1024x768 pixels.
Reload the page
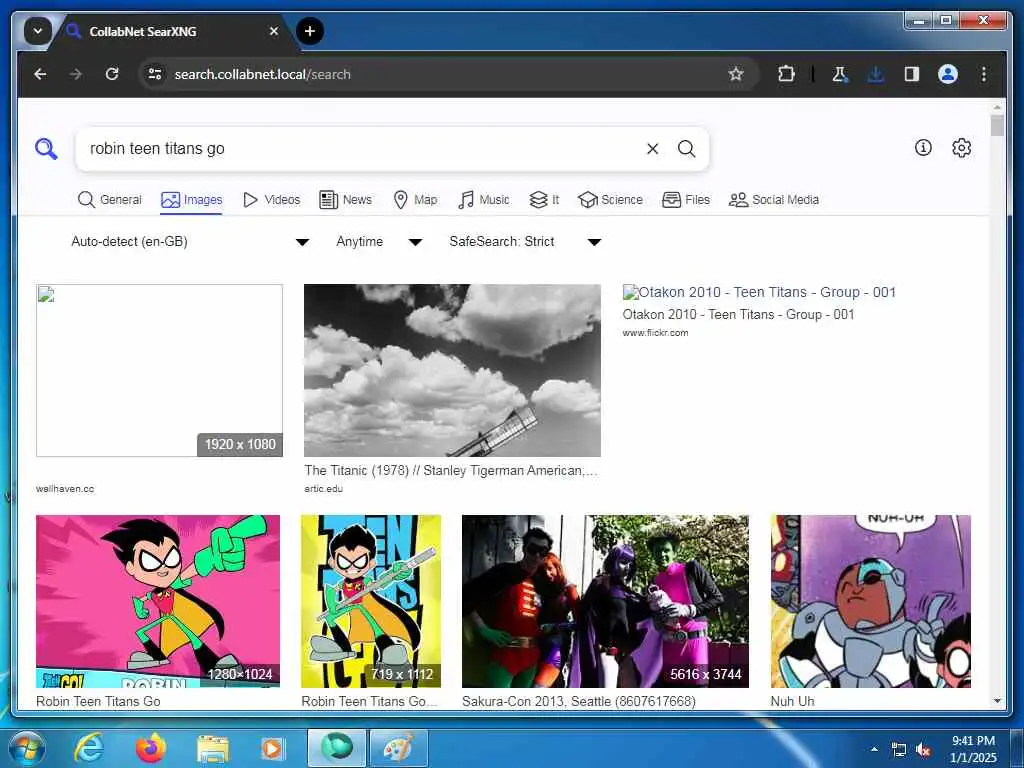tap(112, 74)
